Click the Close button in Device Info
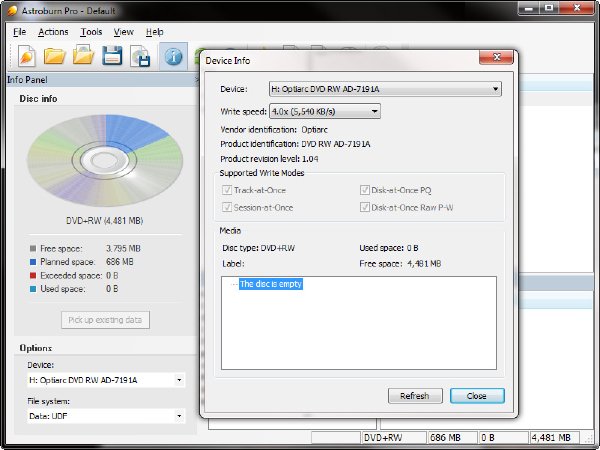 477,396
